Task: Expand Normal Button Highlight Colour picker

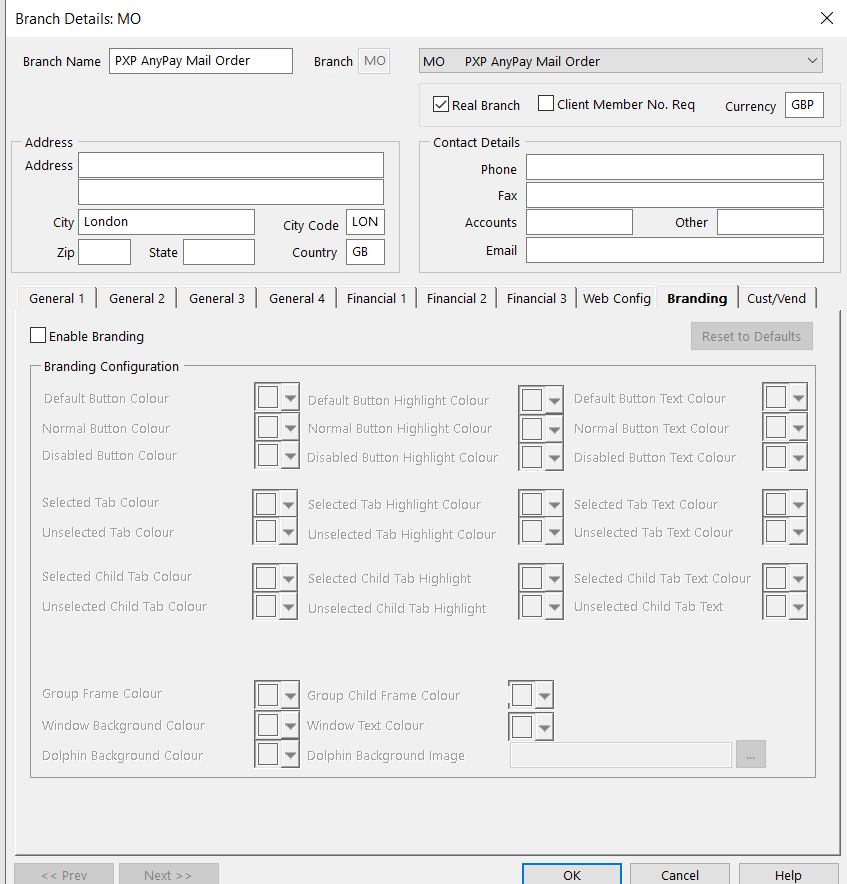Action: click(554, 428)
